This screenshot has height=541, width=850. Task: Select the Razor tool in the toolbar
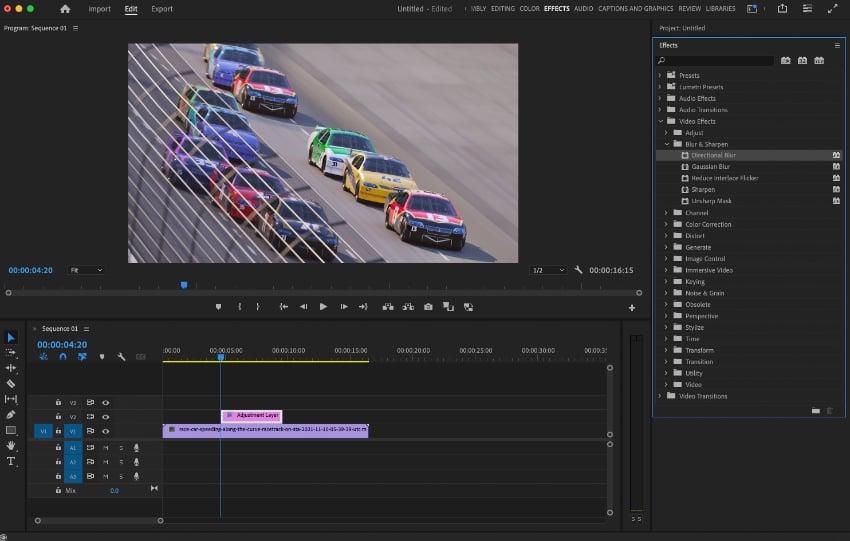11,383
